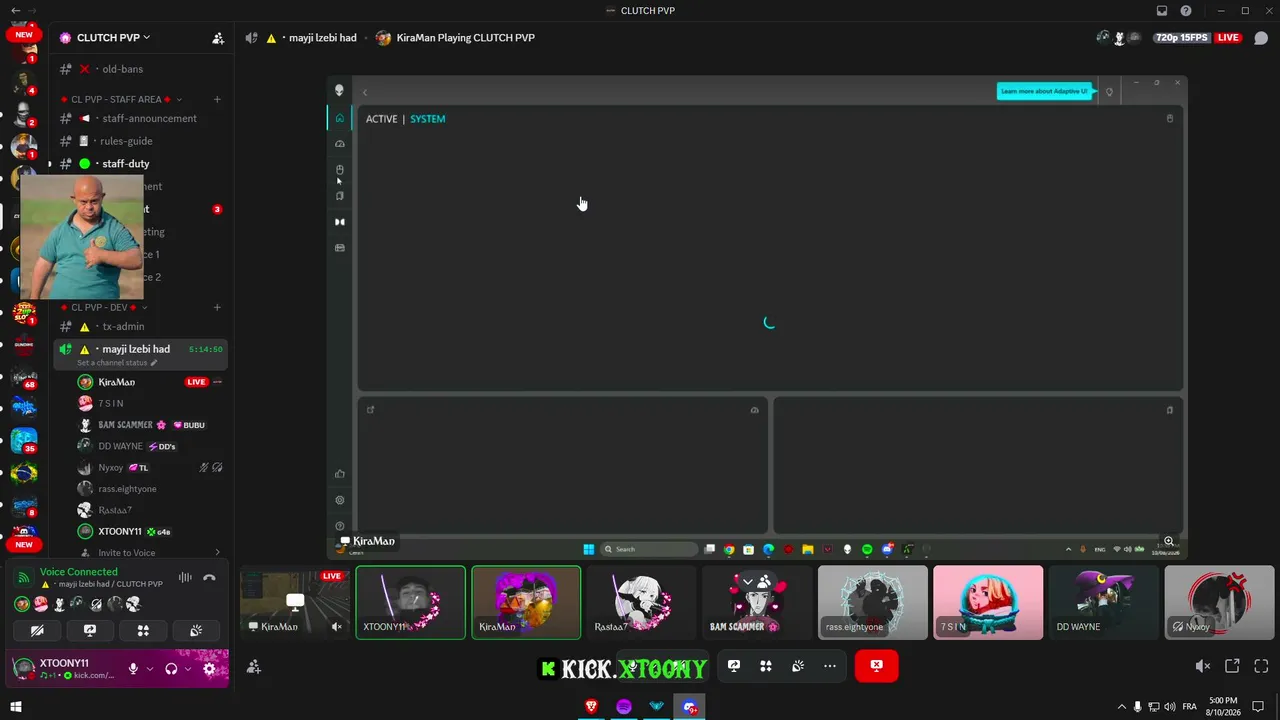
Task: Open the activities icon in the call control bar
Action: tap(766, 666)
